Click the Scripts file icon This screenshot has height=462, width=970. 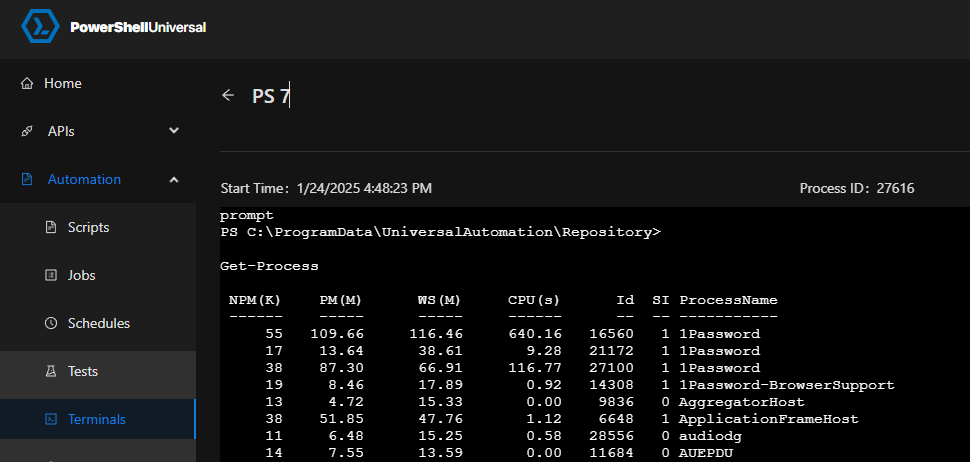[51, 228]
